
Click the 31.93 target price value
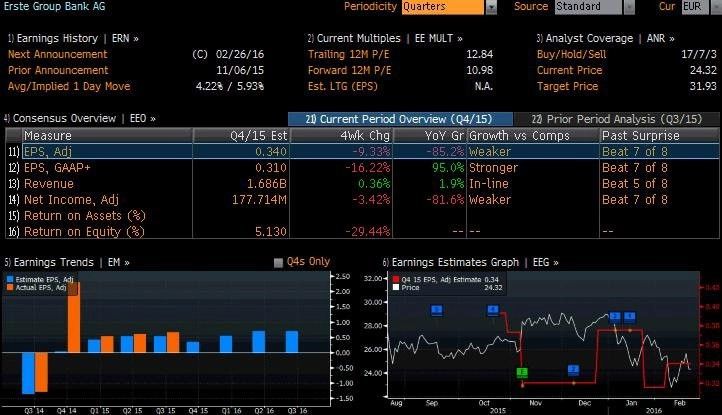(703, 86)
